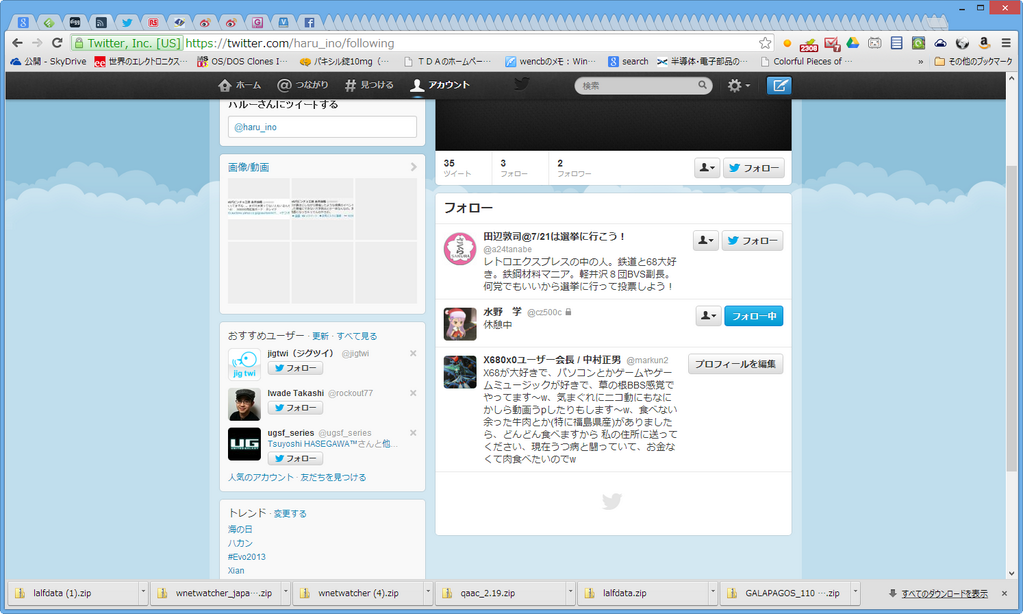Open user actions dropdown for 水野 学
The width and height of the screenshot is (1023, 614).
click(708, 316)
